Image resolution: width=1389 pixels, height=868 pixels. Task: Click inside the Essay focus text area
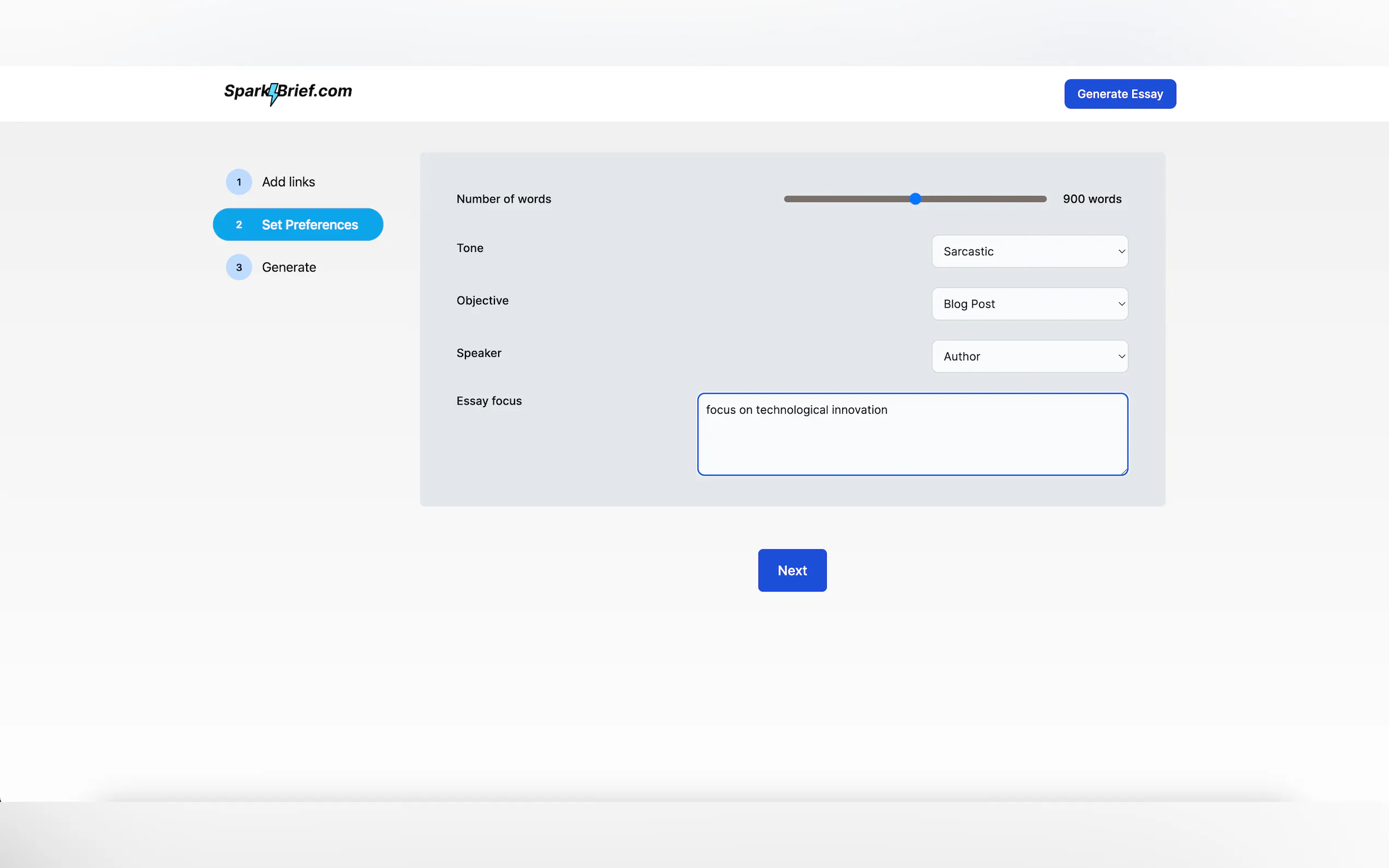912,442
